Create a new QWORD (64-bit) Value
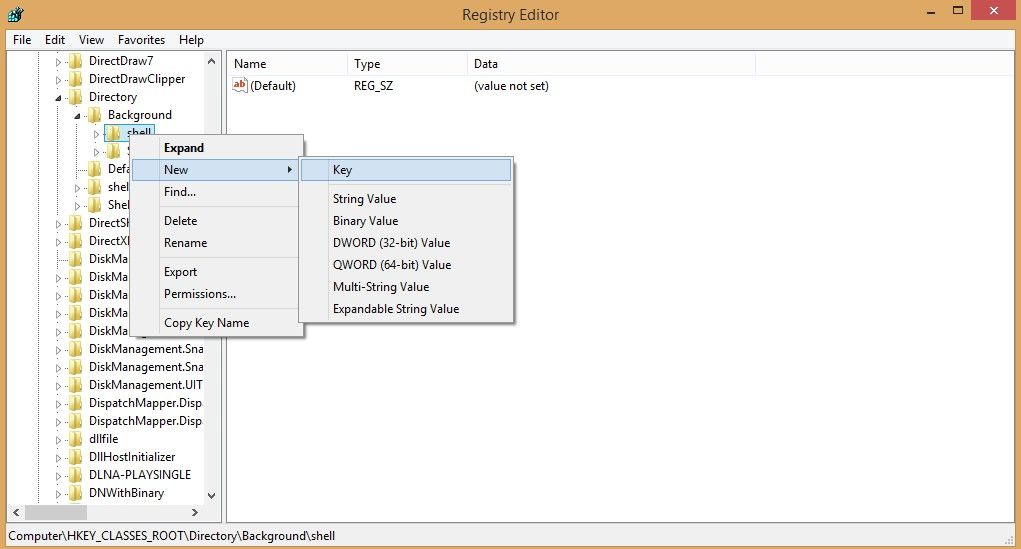Viewport: 1021px width, 549px height. pos(406,265)
